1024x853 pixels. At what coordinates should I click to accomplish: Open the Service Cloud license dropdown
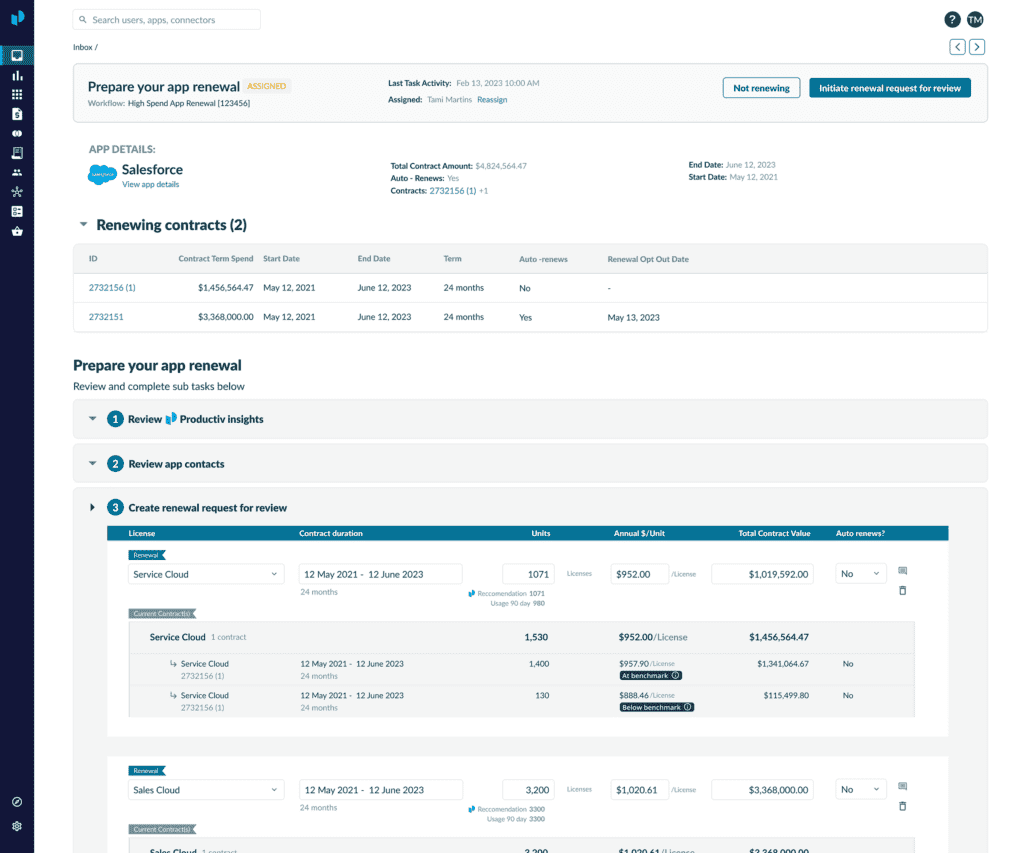[206, 574]
